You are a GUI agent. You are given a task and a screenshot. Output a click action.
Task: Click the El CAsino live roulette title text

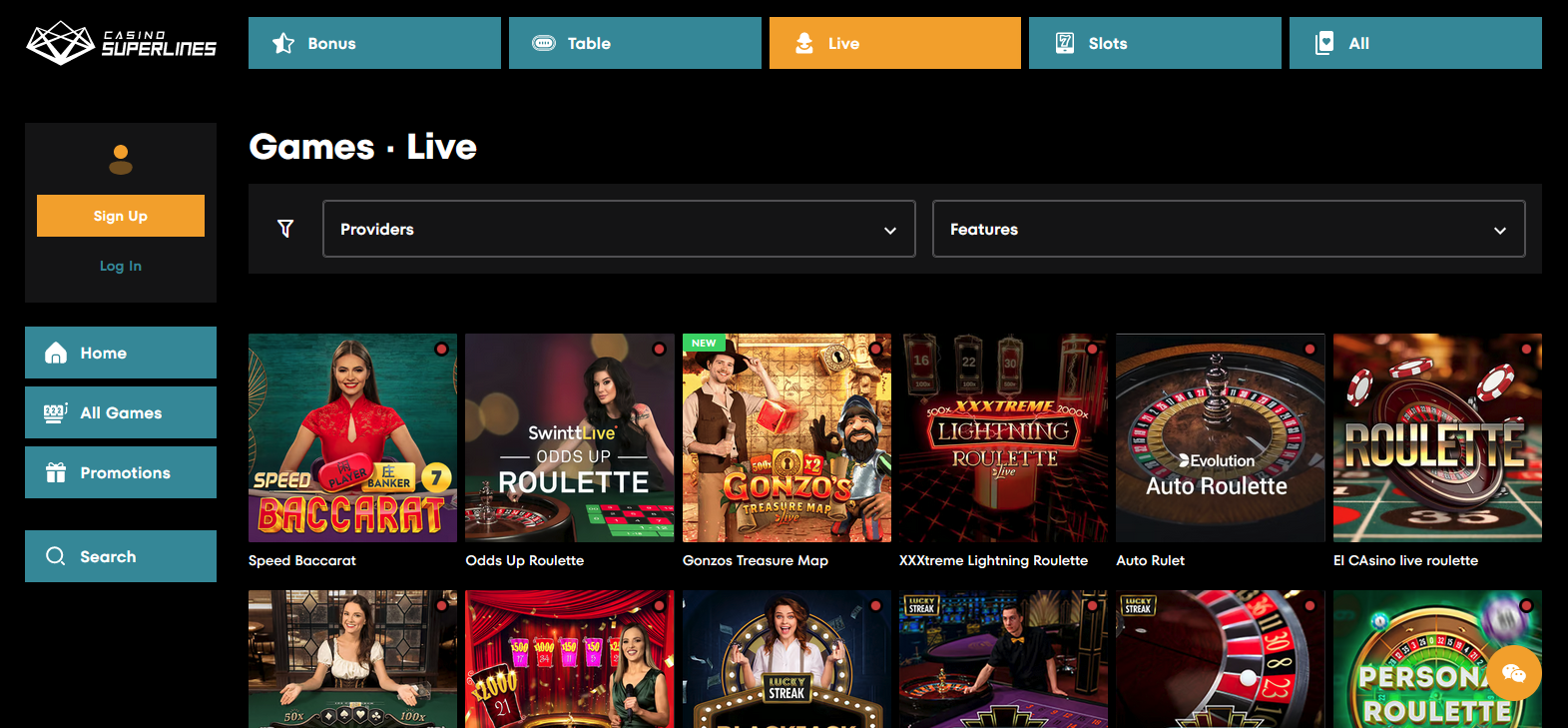[x=1406, y=560]
